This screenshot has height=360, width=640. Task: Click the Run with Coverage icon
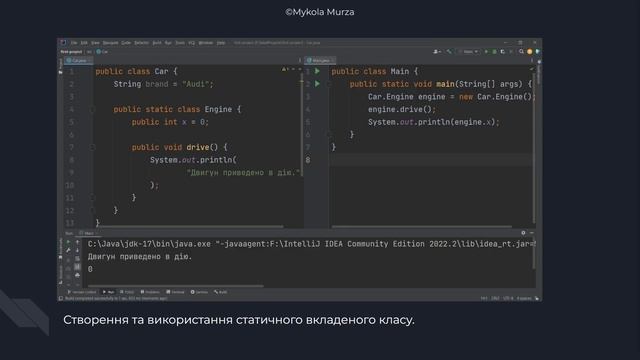point(502,51)
